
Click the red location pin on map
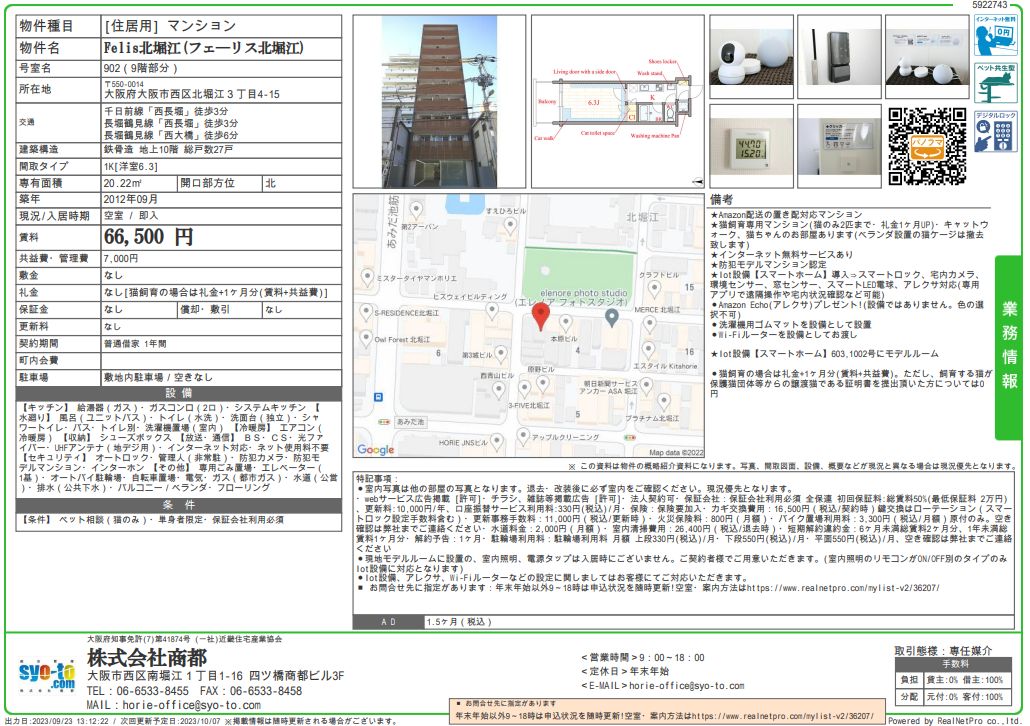point(540,316)
